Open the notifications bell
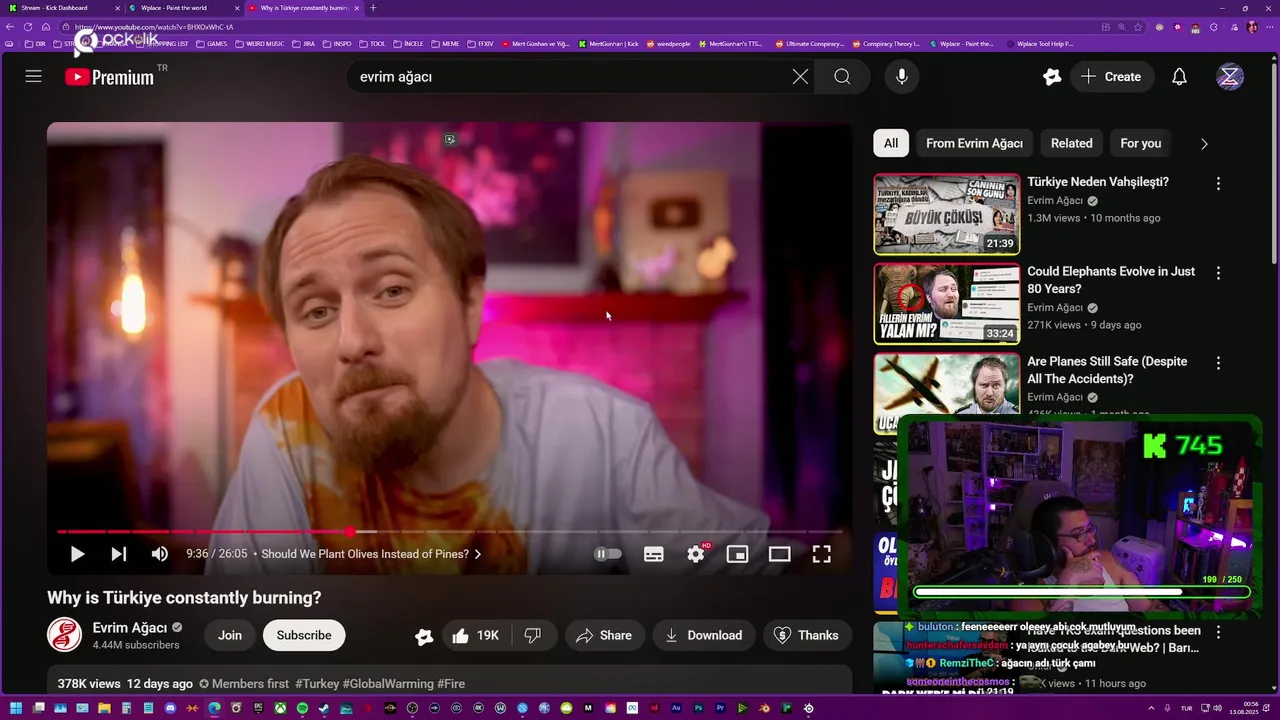The width and height of the screenshot is (1280, 720). pyautogui.click(x=1179, y=76)
